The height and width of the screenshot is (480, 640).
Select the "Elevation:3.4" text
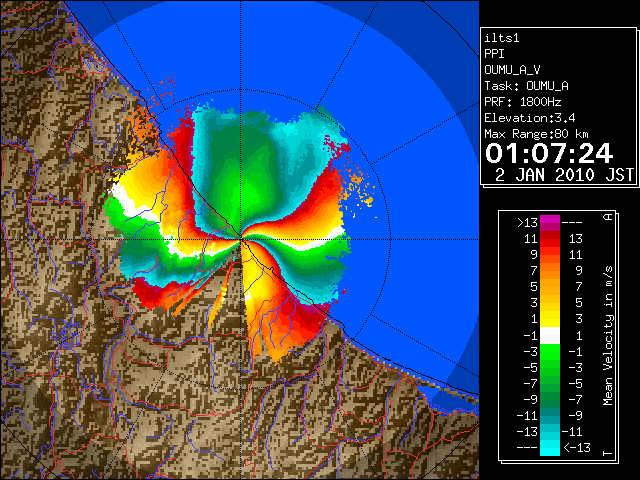[530, 118]
